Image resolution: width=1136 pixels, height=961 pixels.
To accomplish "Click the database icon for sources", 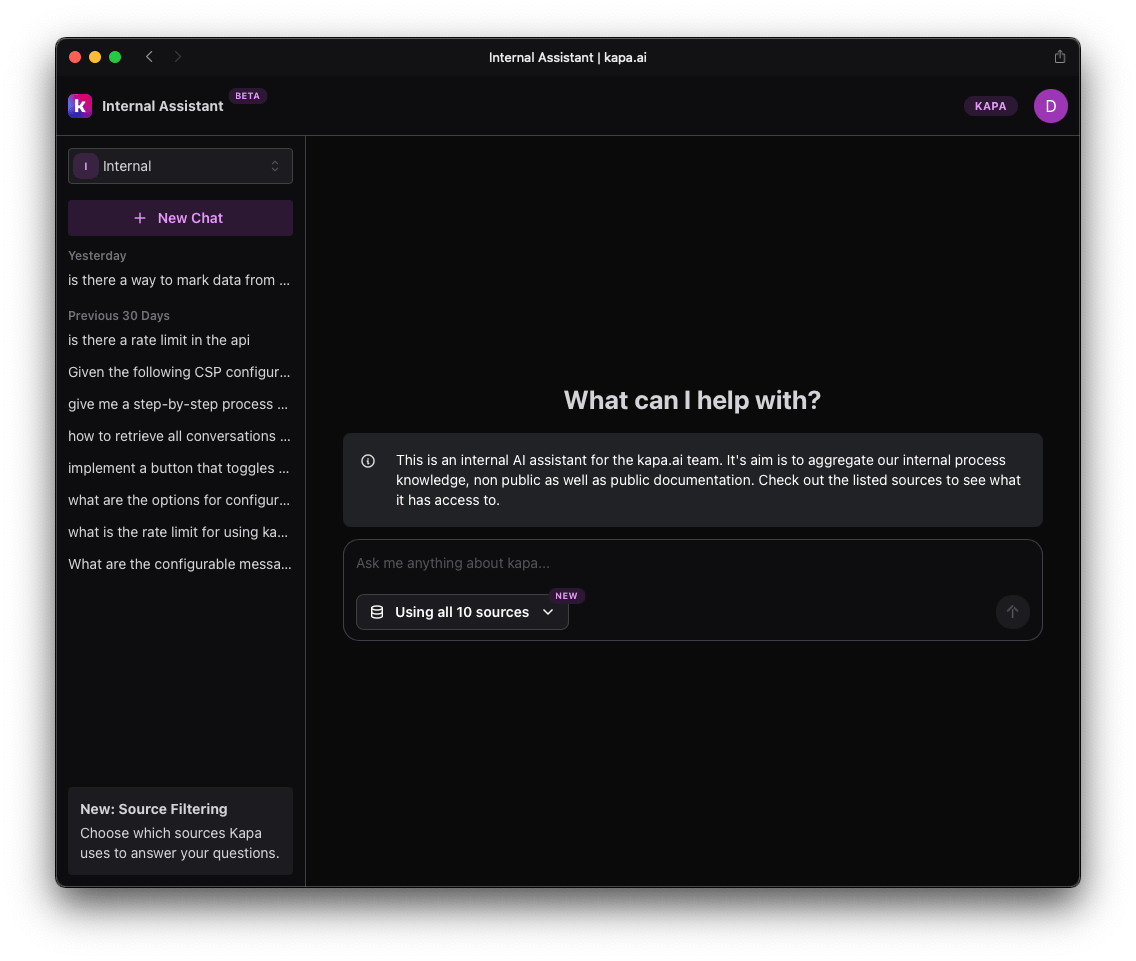I will [x=377, y=612].
